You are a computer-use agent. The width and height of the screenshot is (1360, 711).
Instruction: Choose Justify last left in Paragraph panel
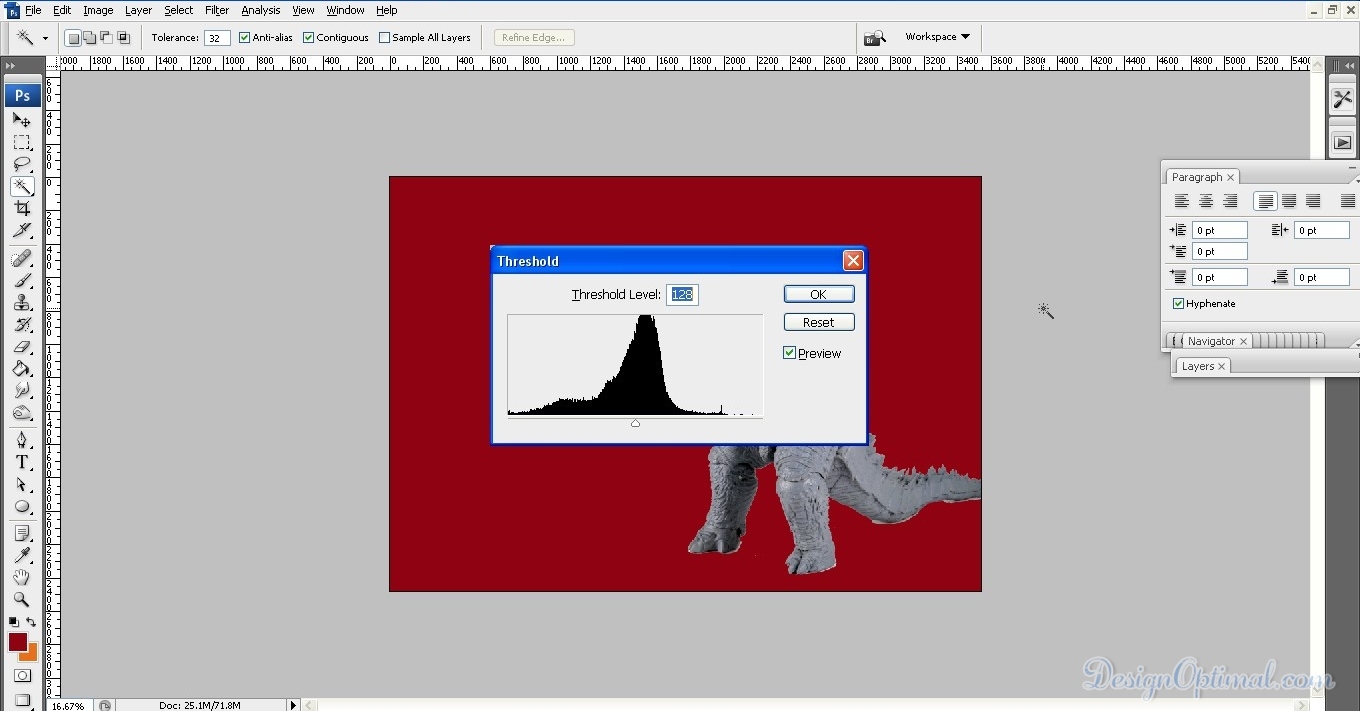point(1266,201)
